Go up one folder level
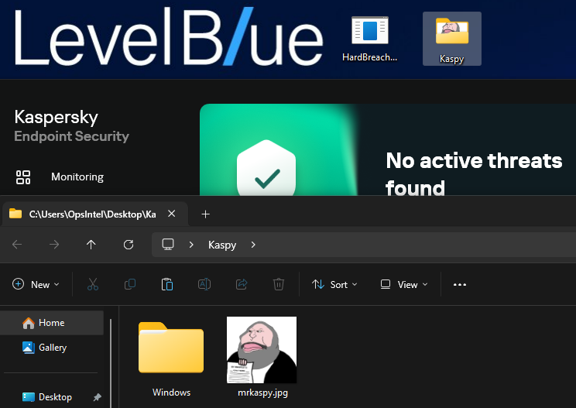Viewport: 576px width, 408px height. 91,245
